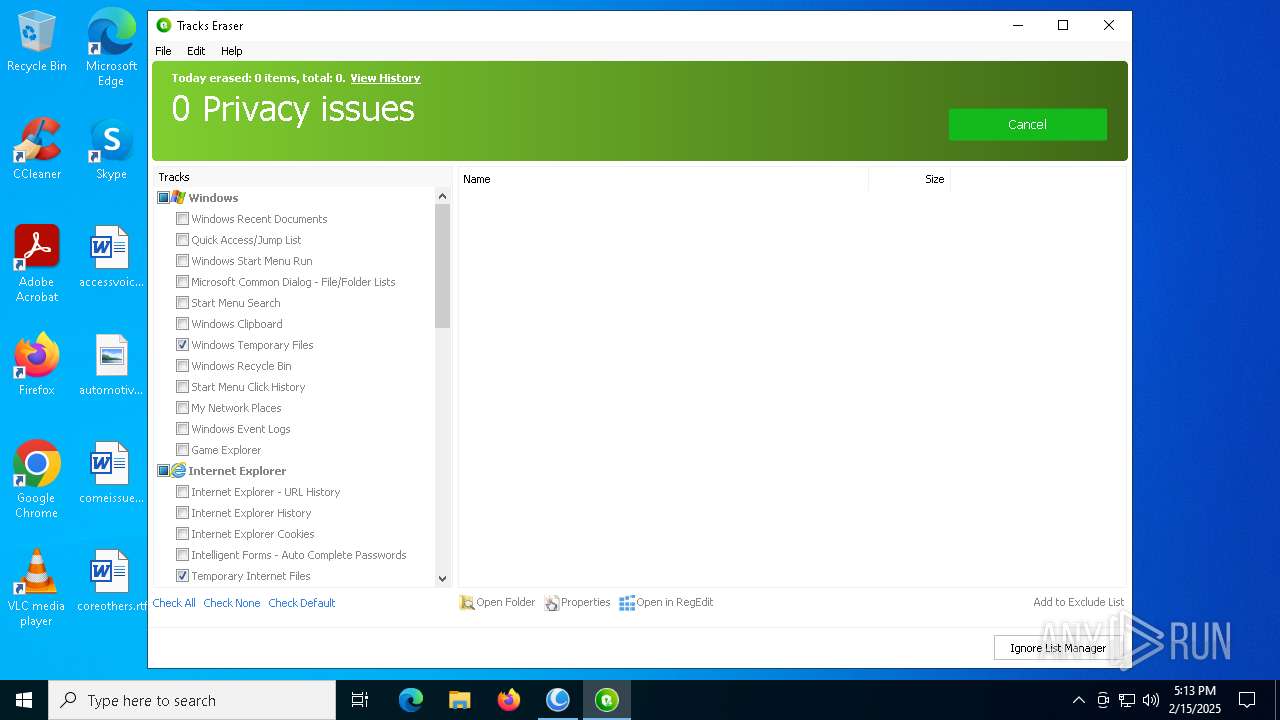Select Start Menu Click History row text
The width and height of the screenshot is (1280, 720).
pos(248,387)
